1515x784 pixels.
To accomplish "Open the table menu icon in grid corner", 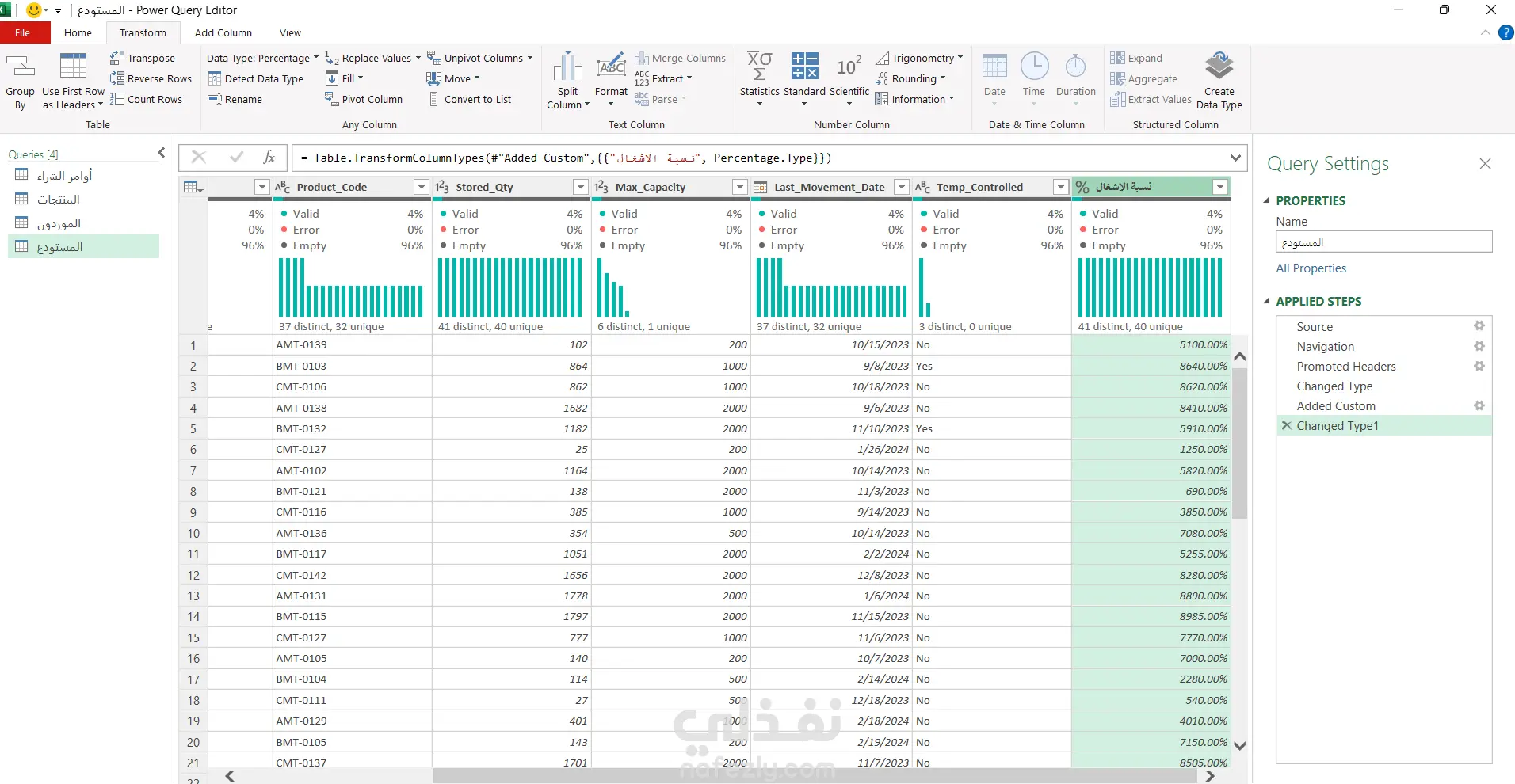I will point(193,187).
